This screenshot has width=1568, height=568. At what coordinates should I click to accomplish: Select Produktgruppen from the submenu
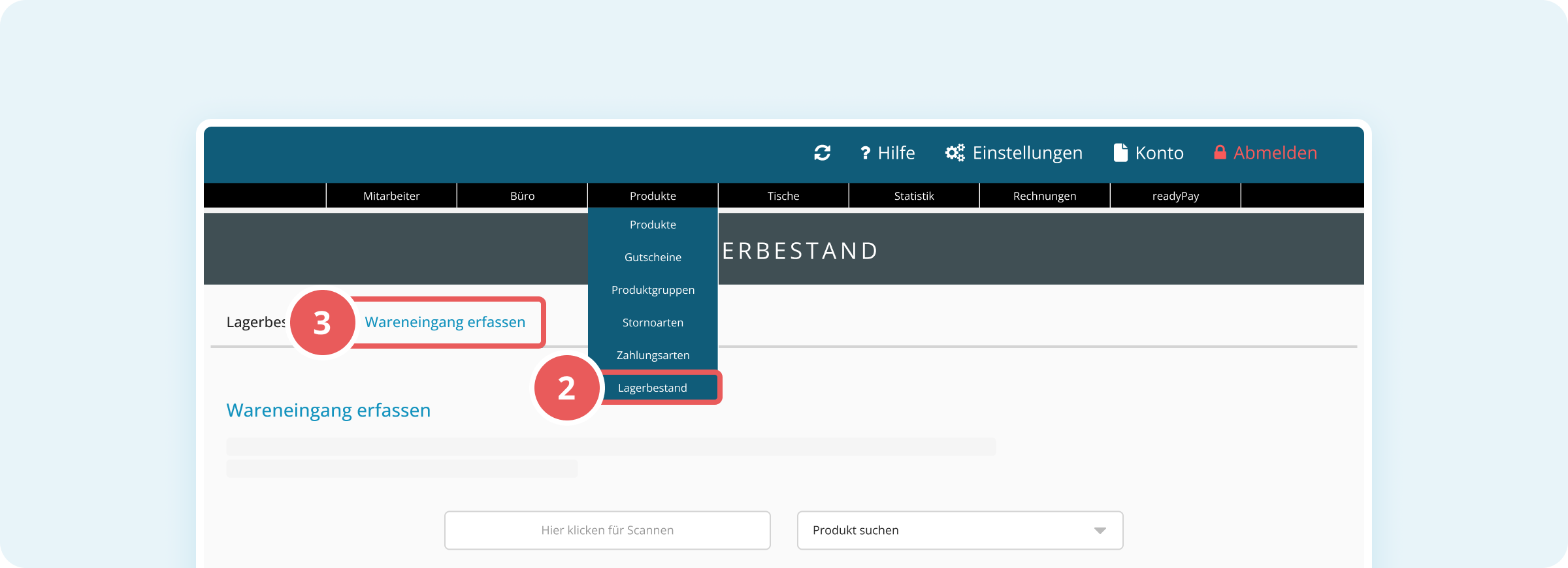[653, 290]
